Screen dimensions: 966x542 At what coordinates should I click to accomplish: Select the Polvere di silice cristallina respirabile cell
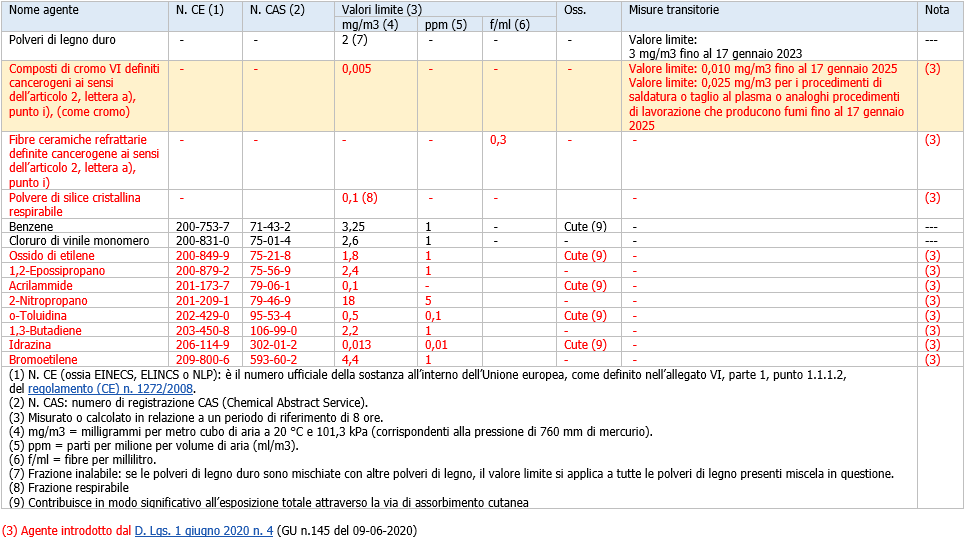[75, 205]
